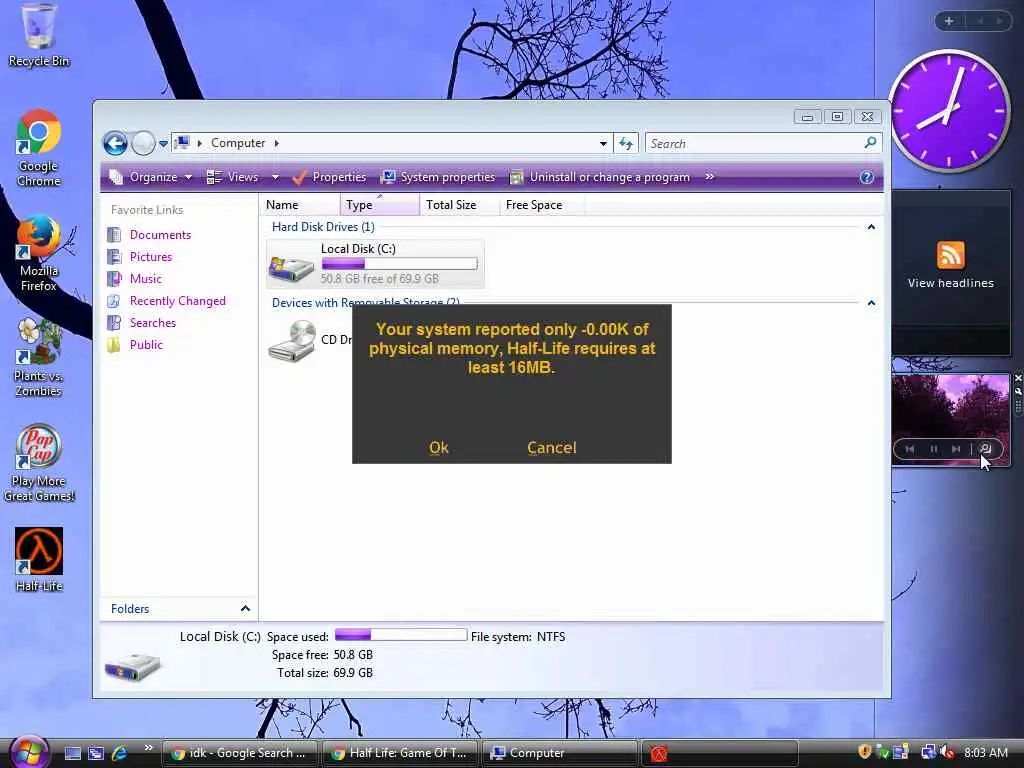The image size is (1024, 768).
Task: Sort by the Free Space column
Action: coord(542,204)
